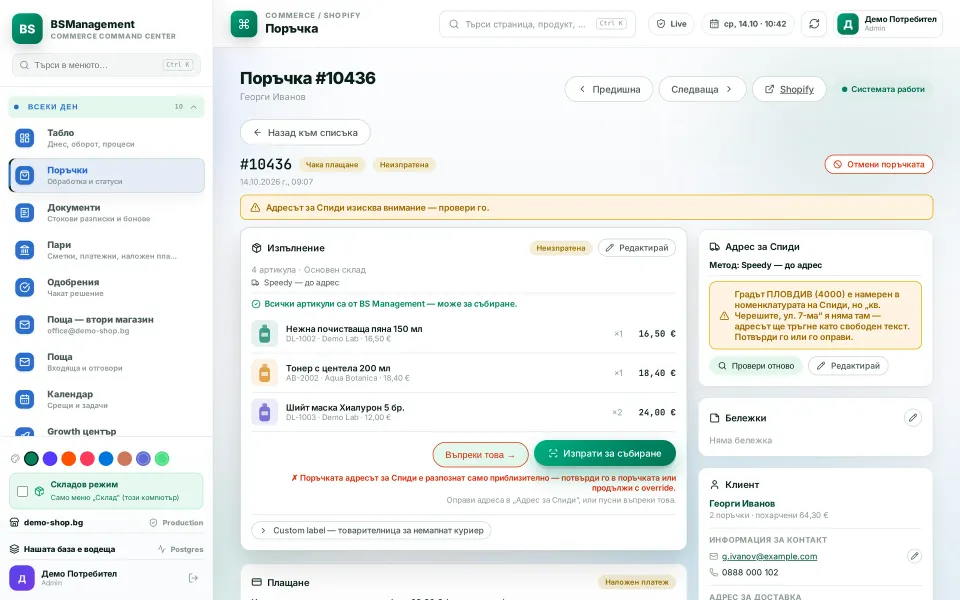960x600 pixels.
Task: Click the database icon by Нашата база
Action: pos(15,549)
